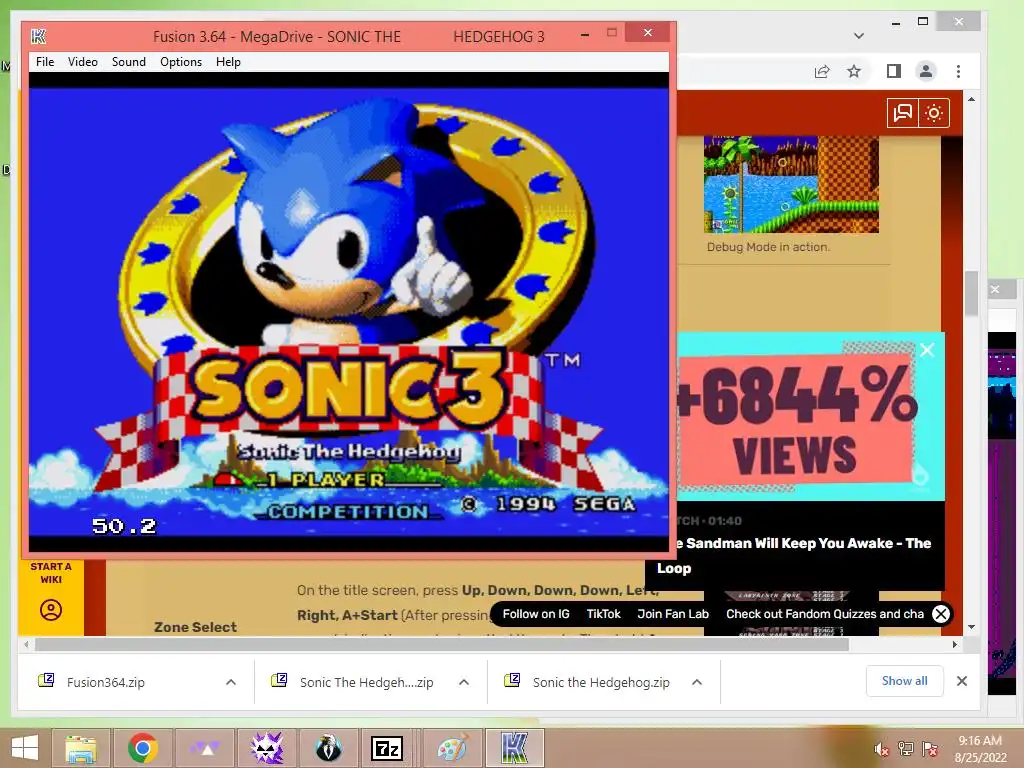The height and width of the screenshot is (768, 1024).
Task: Click COMPETITION on Sonic 3 title screen
Action: pos(347,512)
